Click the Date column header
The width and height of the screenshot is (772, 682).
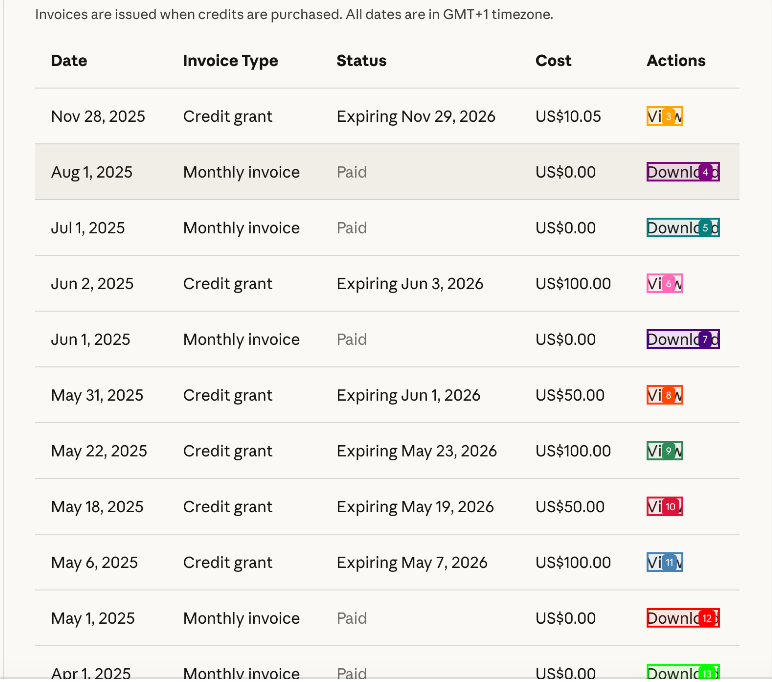click(x=69, y=61)
